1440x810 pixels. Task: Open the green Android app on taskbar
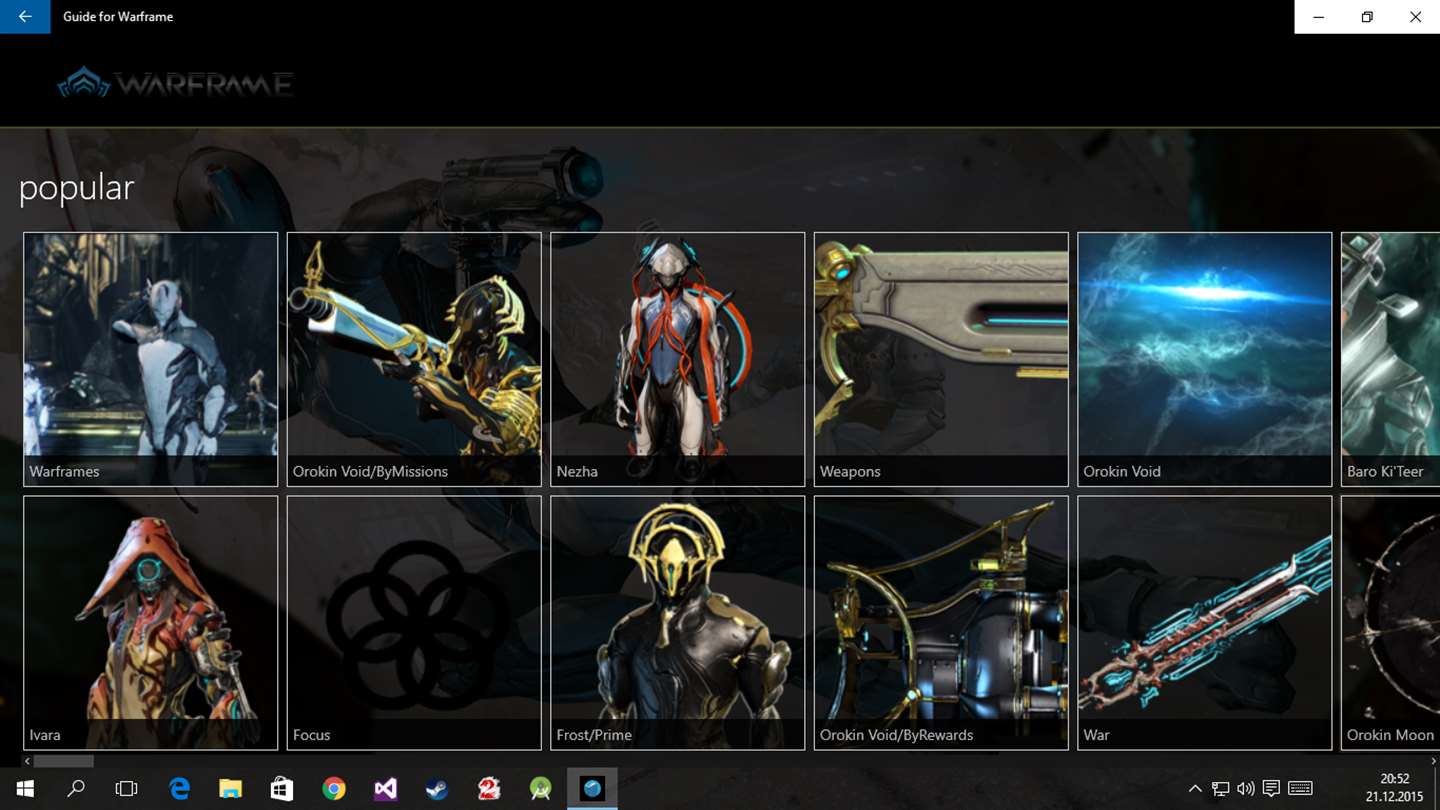(x=541, y=789)
